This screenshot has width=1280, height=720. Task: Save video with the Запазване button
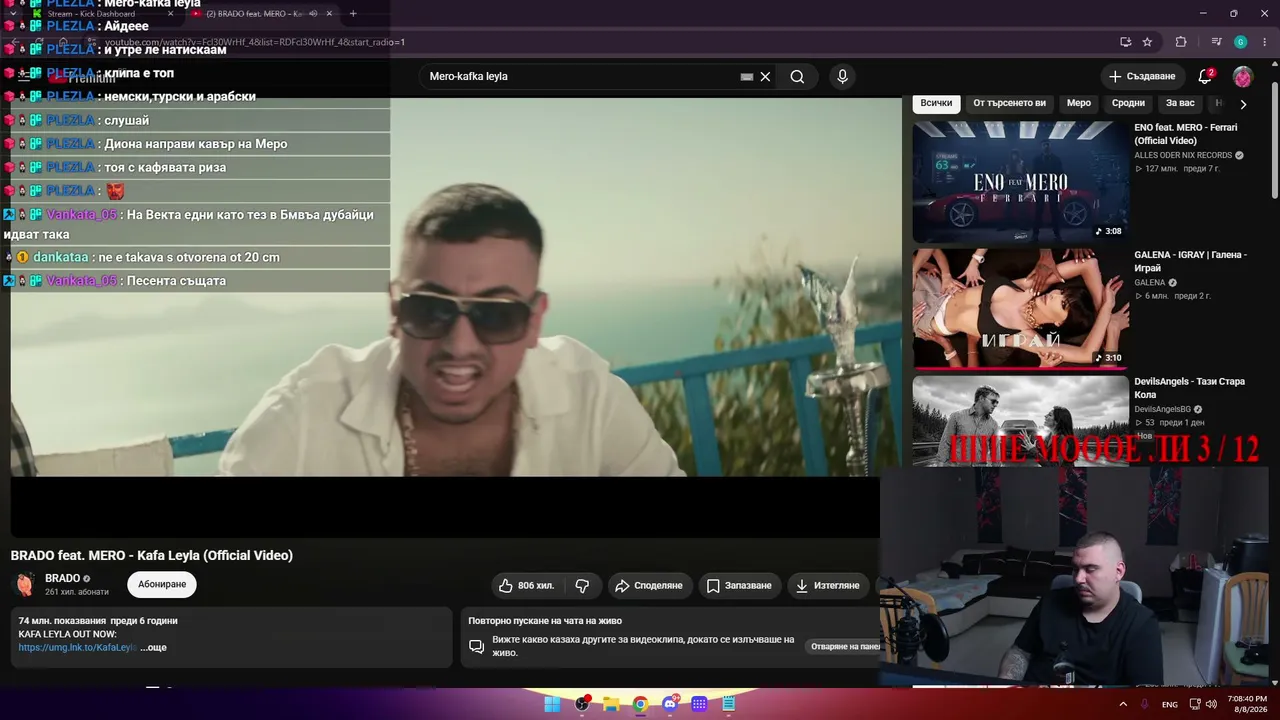[x=739, y=586]
